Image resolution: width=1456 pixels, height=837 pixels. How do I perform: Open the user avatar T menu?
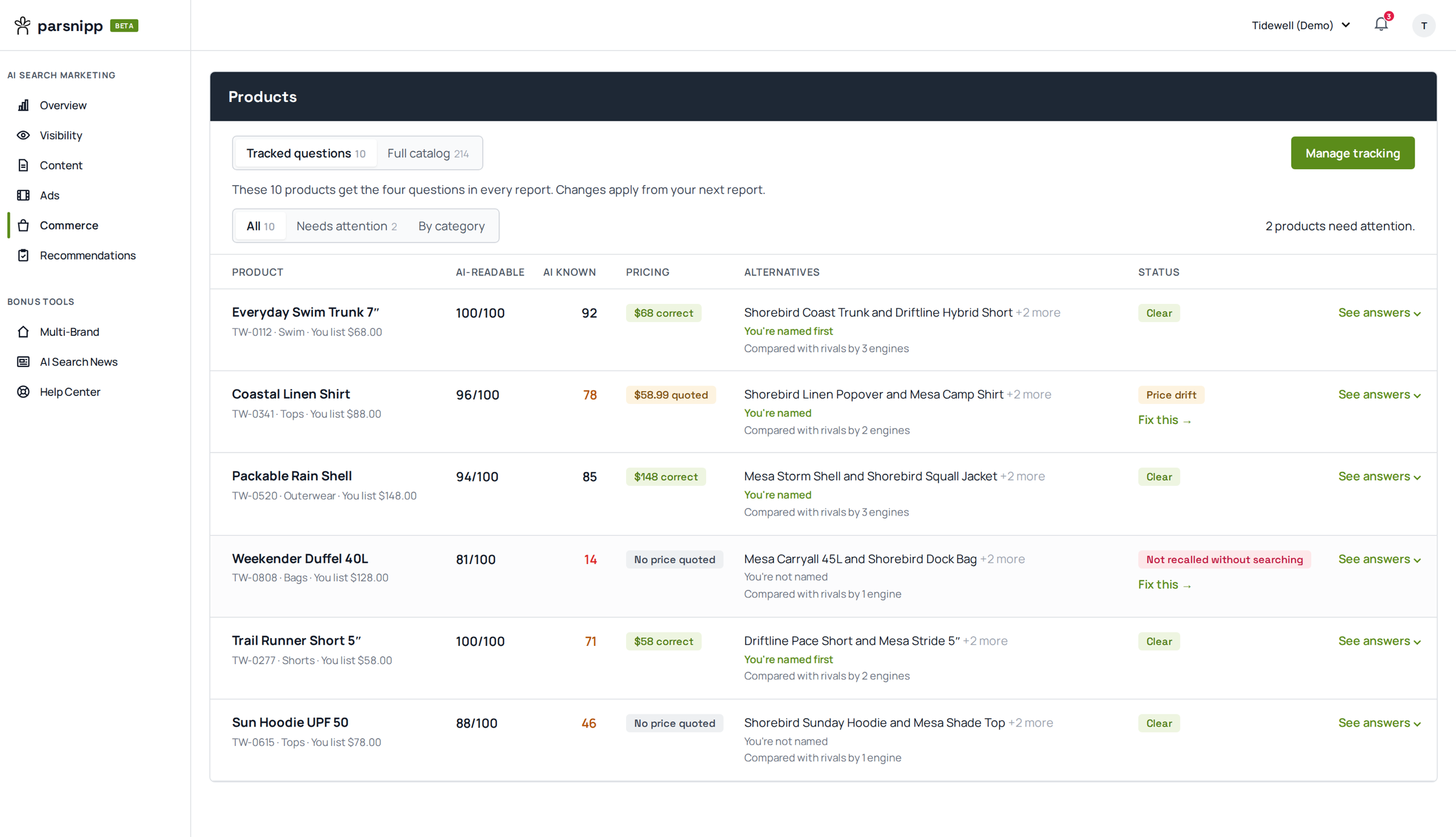(x=1423, y=25)
